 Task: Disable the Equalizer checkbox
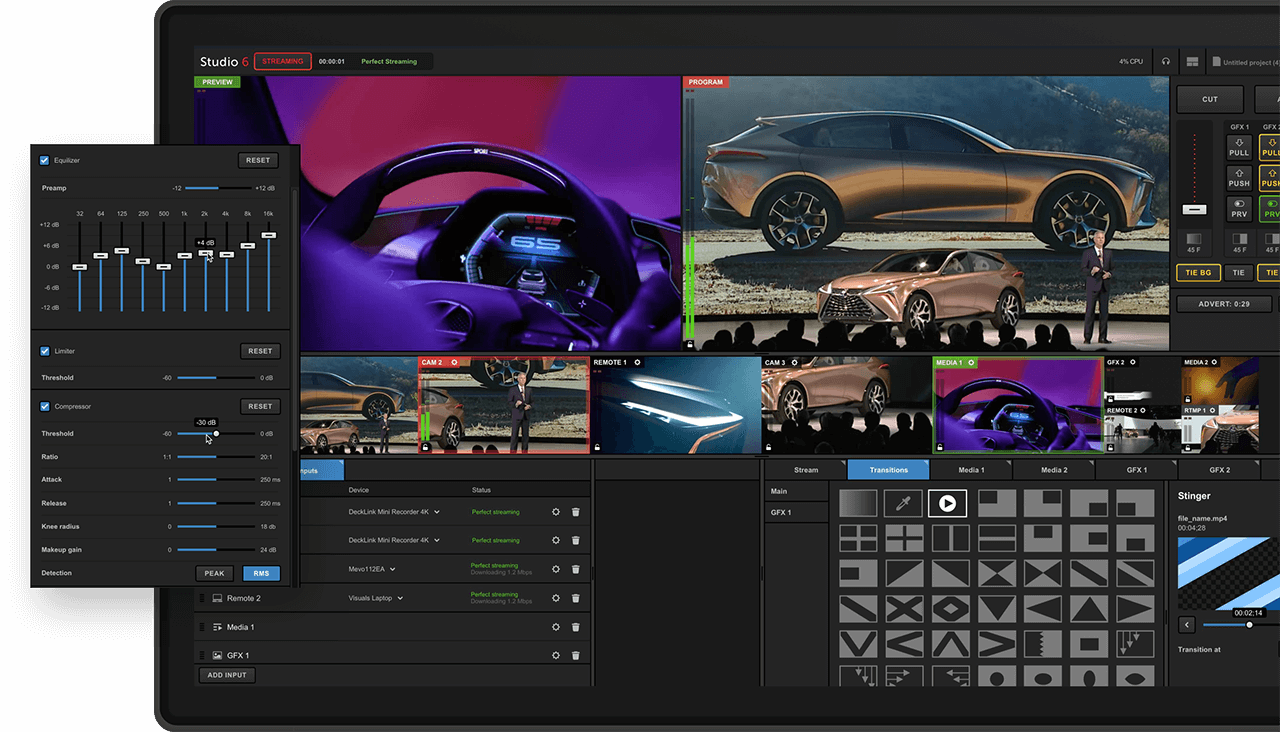coord(43,160)
